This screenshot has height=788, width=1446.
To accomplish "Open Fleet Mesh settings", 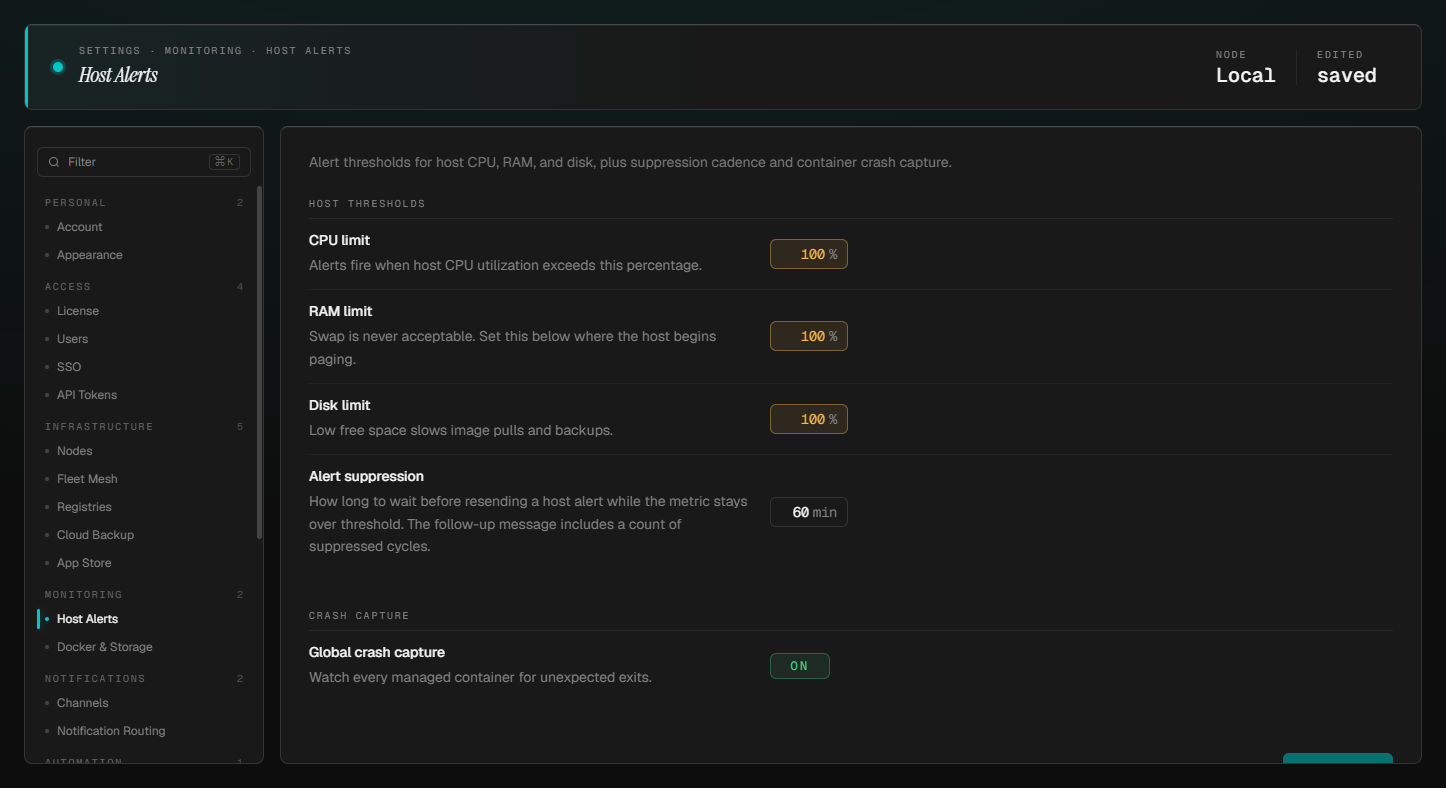I will (87, 479).
